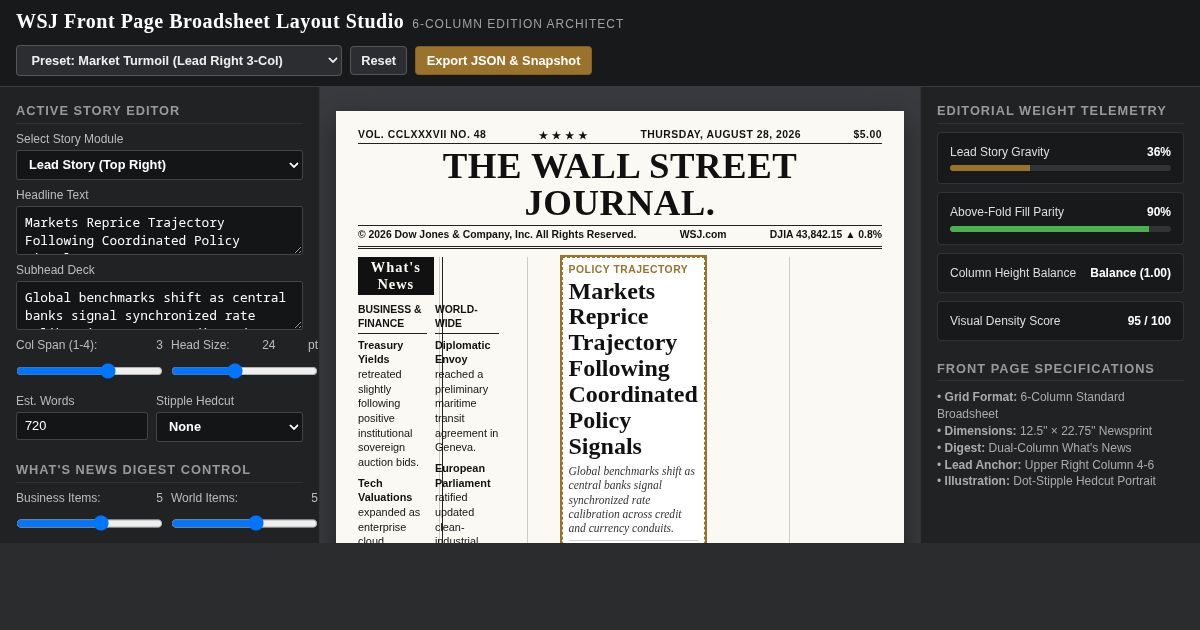Open the Stipple Hedcut dropdown

pos(229,427)
